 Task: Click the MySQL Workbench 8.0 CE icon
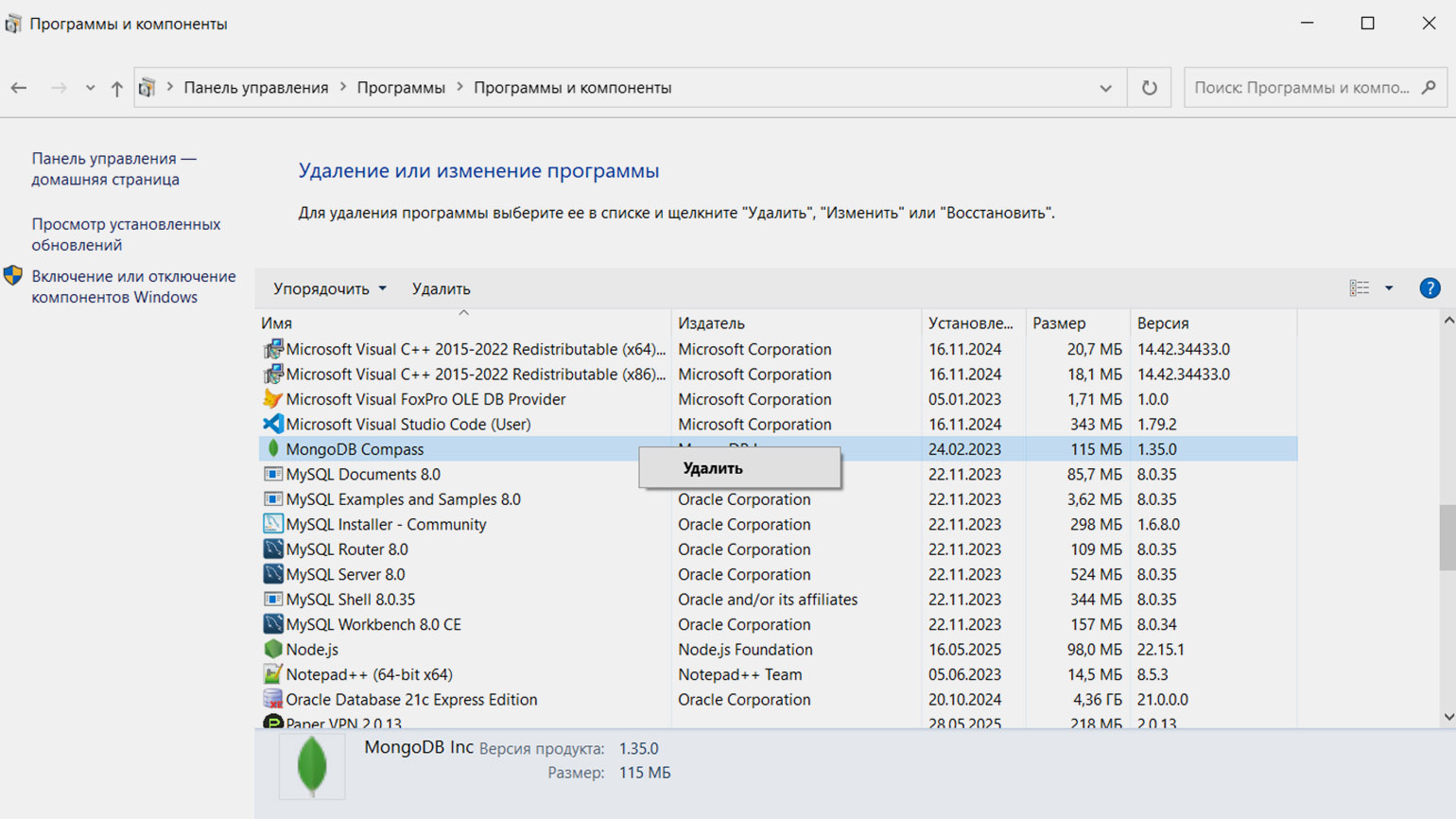click(273, 624)
